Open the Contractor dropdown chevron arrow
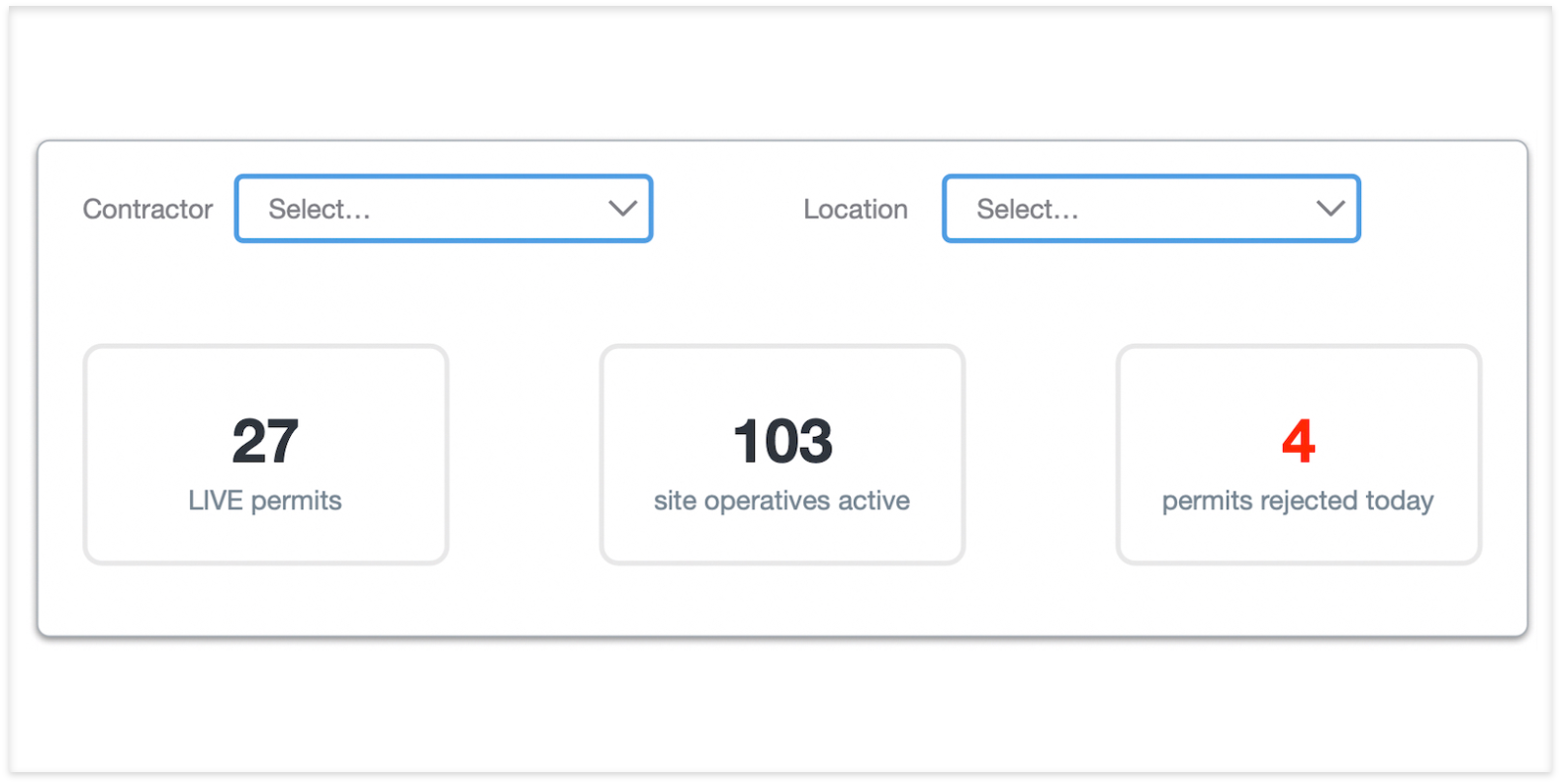The image size is (1561, 784). tap(622, 209)
